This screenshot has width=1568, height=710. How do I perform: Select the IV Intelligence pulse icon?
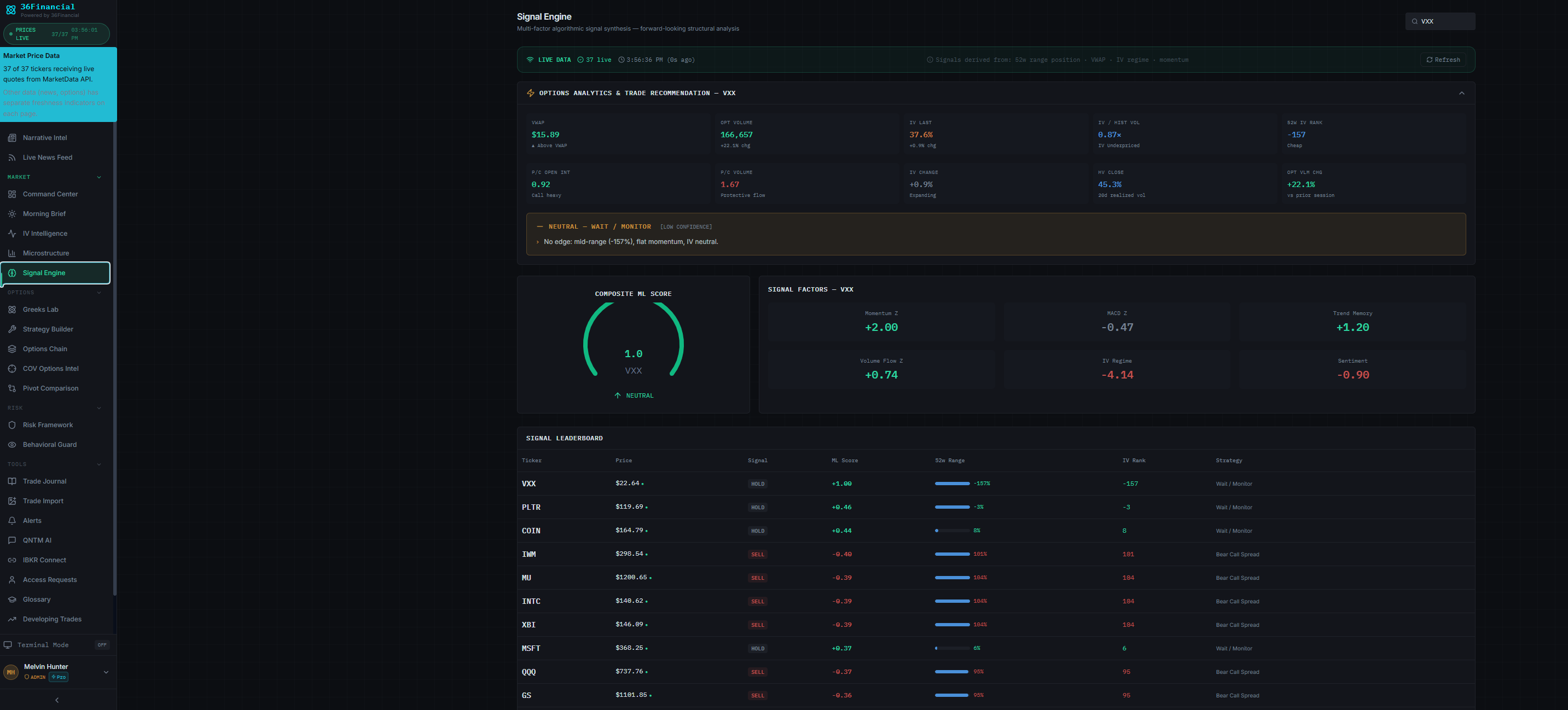pyautogui.click(x=12, y=234)
